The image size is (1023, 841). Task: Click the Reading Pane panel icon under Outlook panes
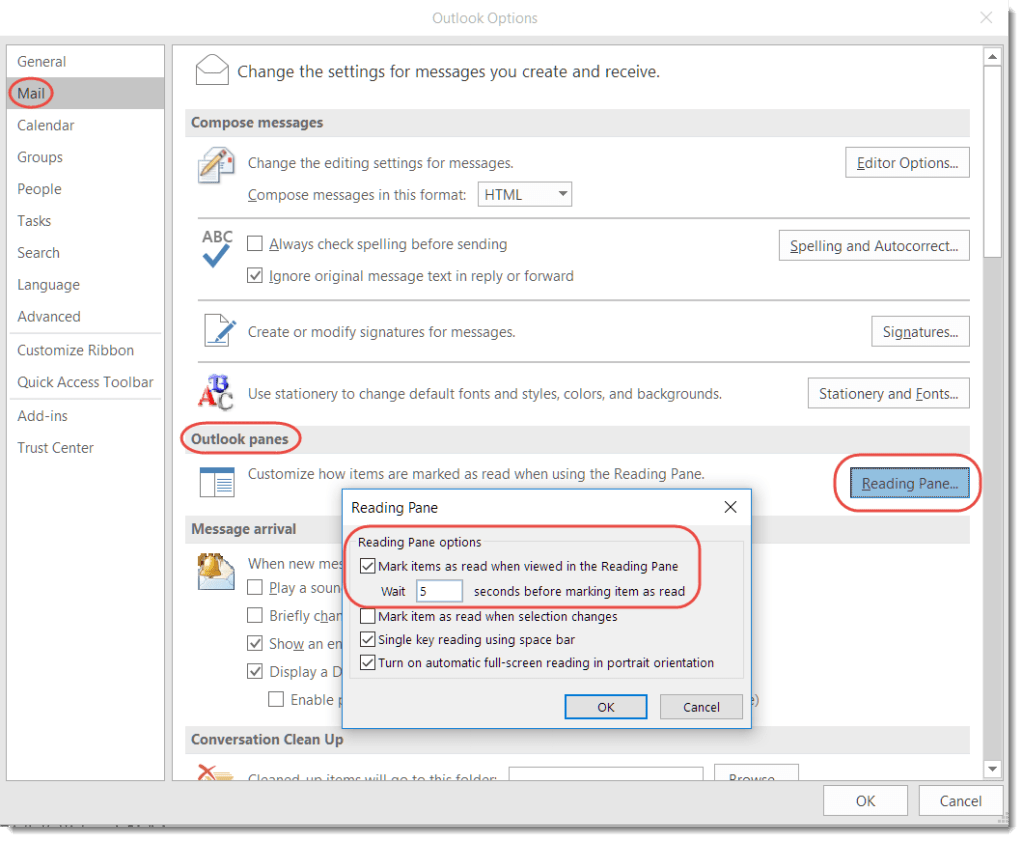coord(216,482)
